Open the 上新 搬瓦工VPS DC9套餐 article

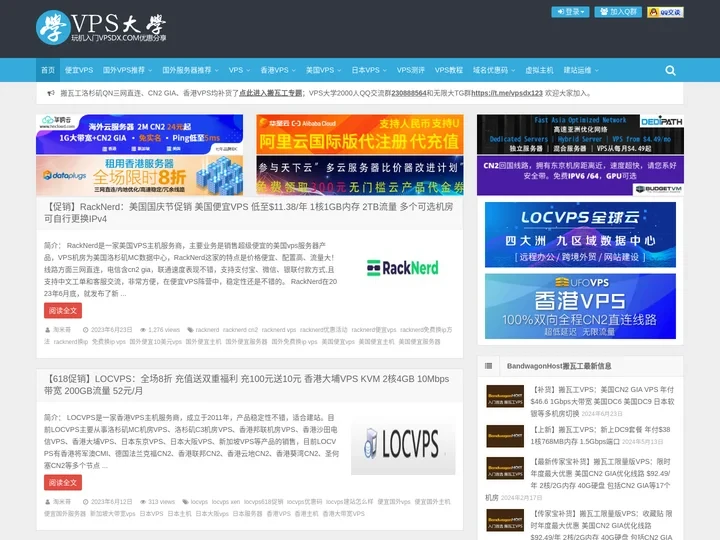point(600,435)
